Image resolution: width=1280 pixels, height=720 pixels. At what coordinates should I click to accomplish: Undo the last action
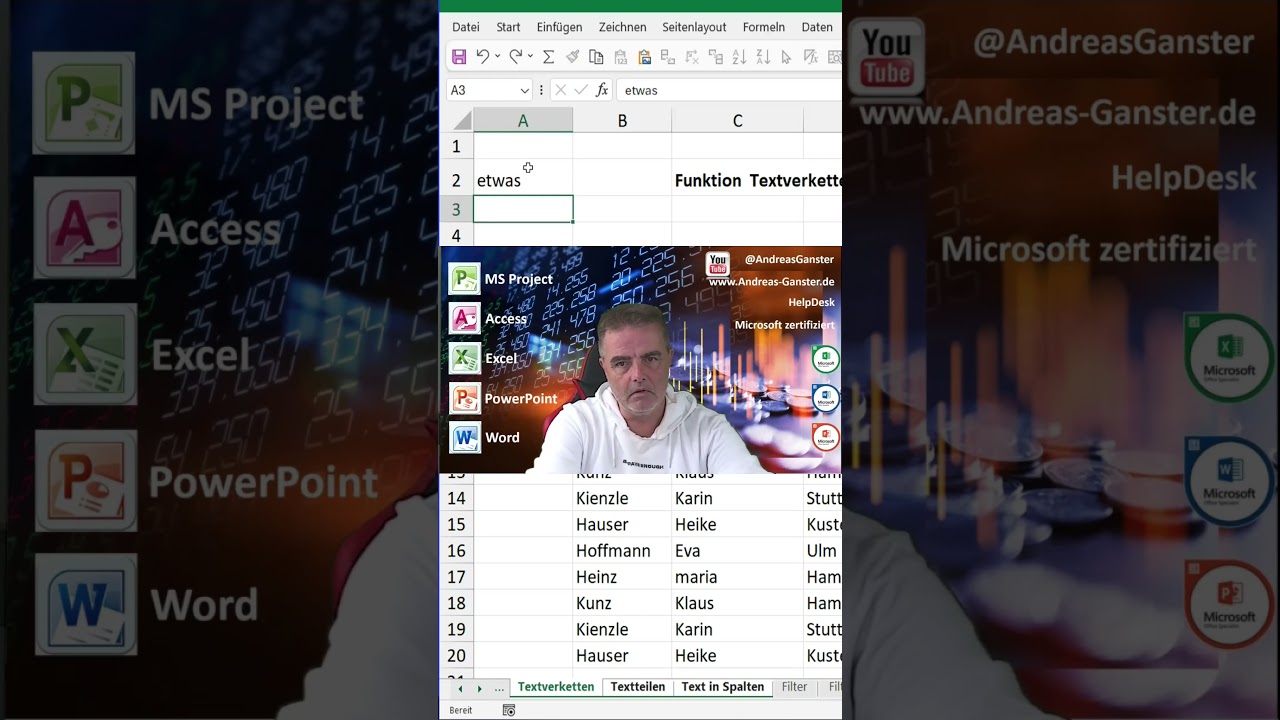click(x=483, y=57)
